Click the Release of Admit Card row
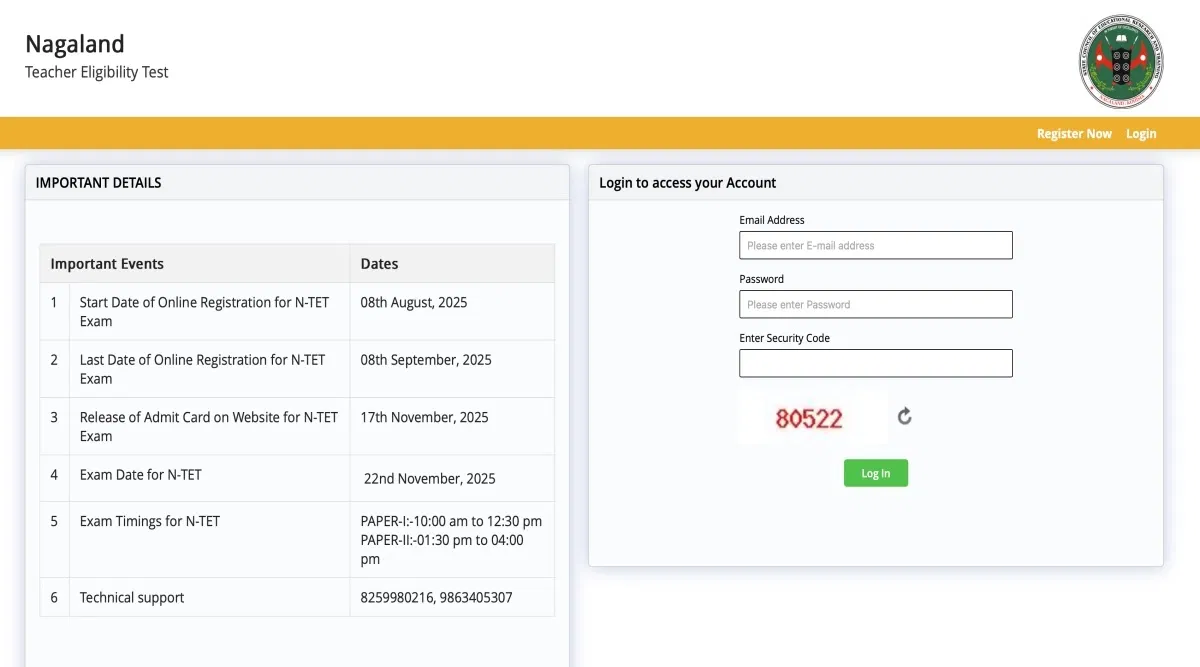The width and height of the screenshot is (1200, 667). [208, 426]
